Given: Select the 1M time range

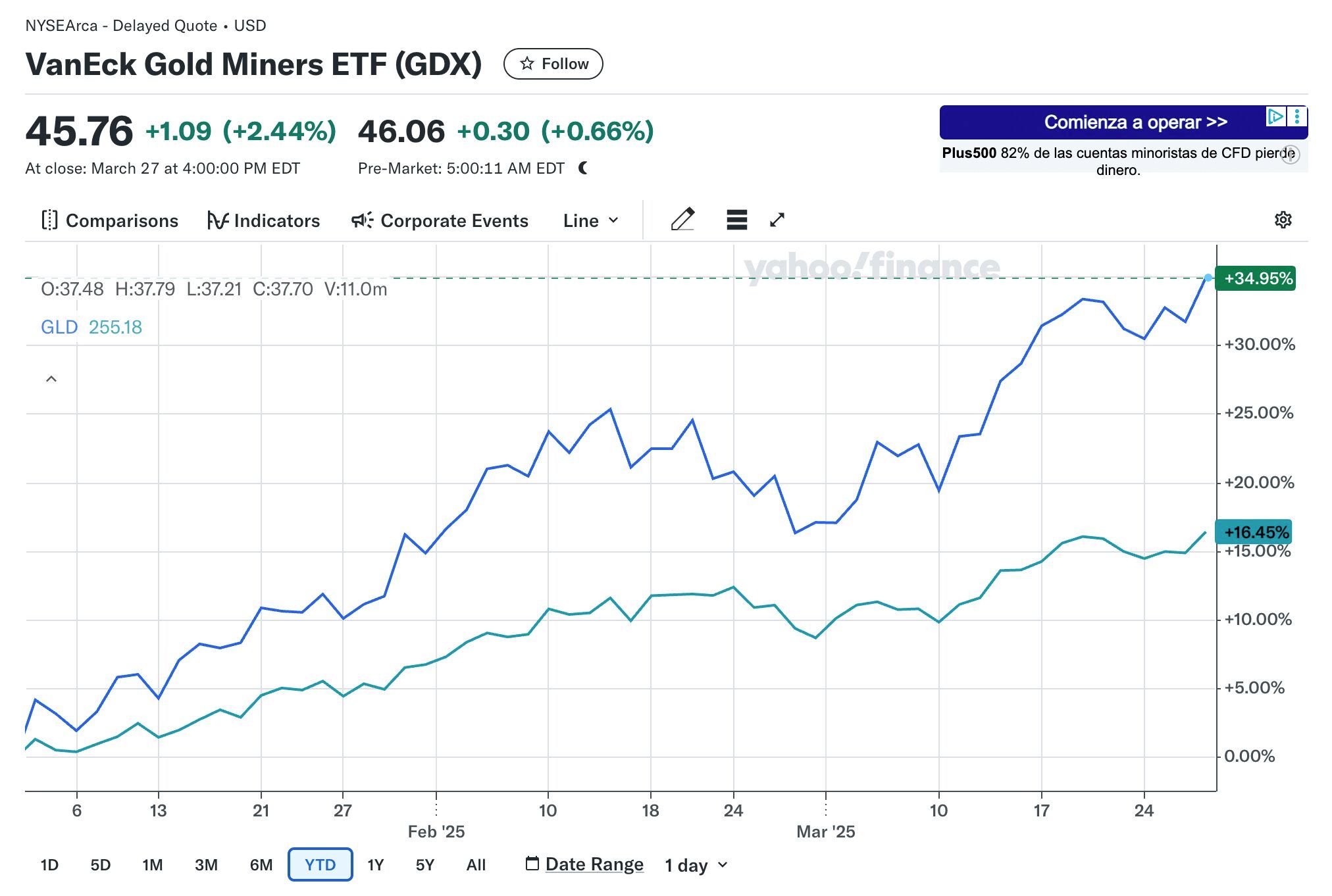Looking at the screenshot, I should click(x=152, y=864).
